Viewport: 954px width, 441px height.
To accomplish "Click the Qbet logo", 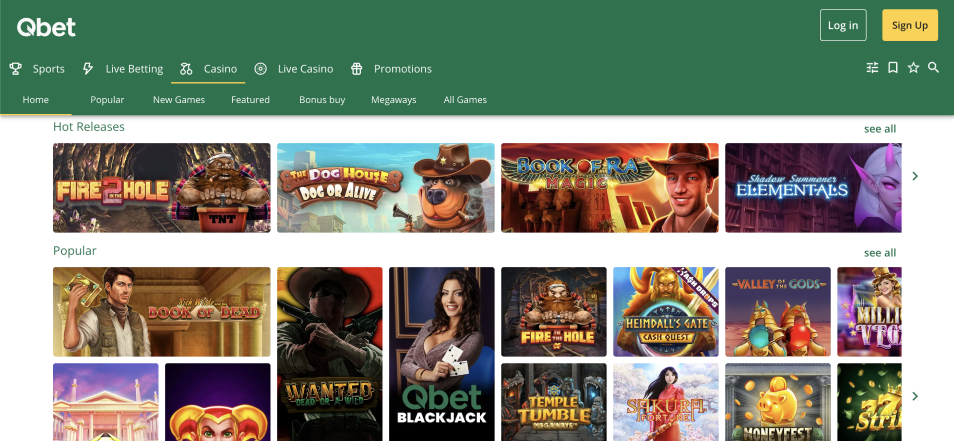I will point(46,27).
